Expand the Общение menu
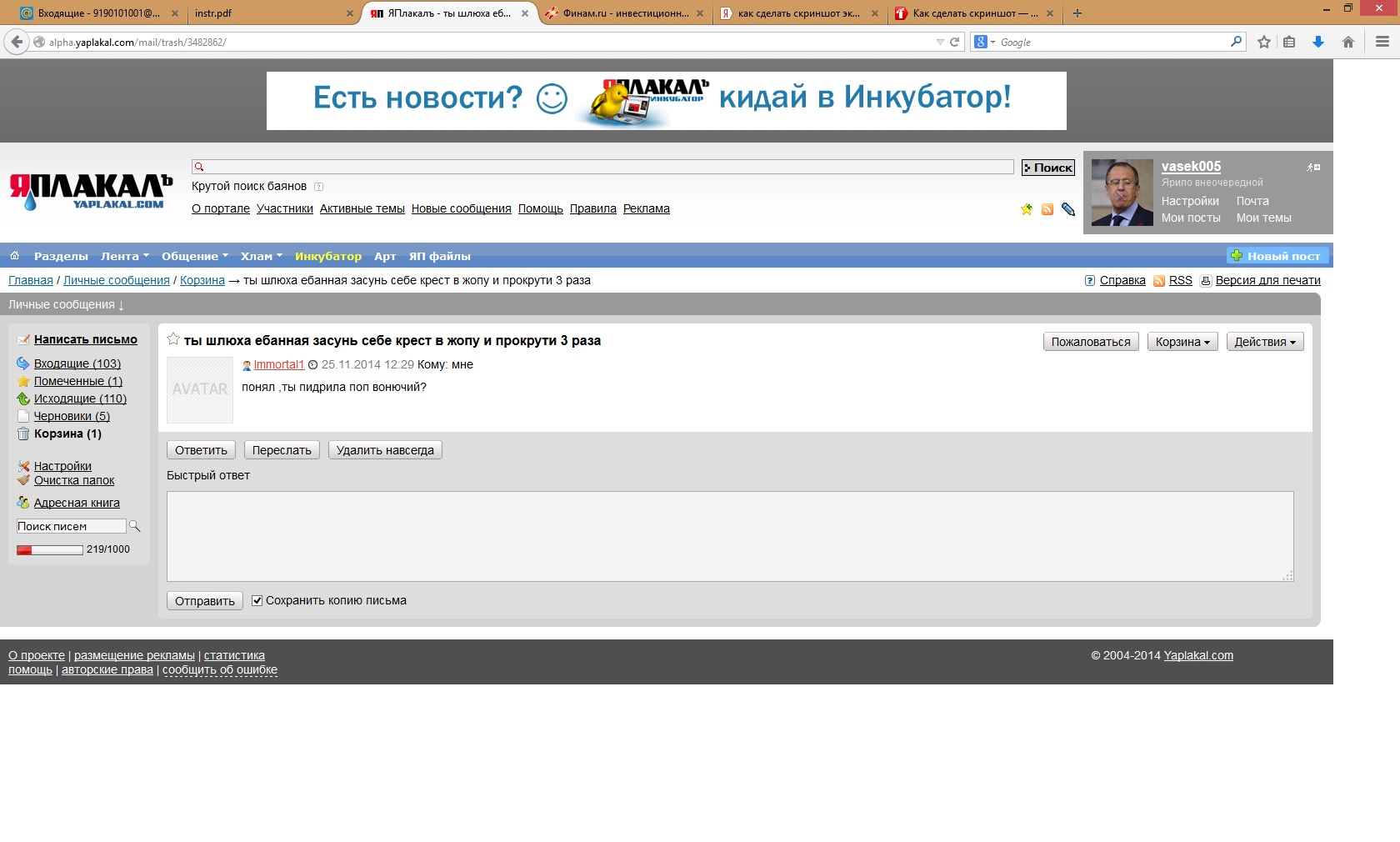1400x842 pixels. 195,256
